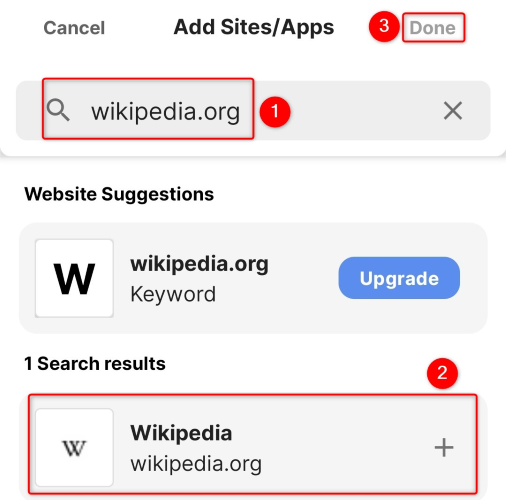Click the blue Upgrade button
The height and width of the screenshot is (500, 506).
(399, 278)
